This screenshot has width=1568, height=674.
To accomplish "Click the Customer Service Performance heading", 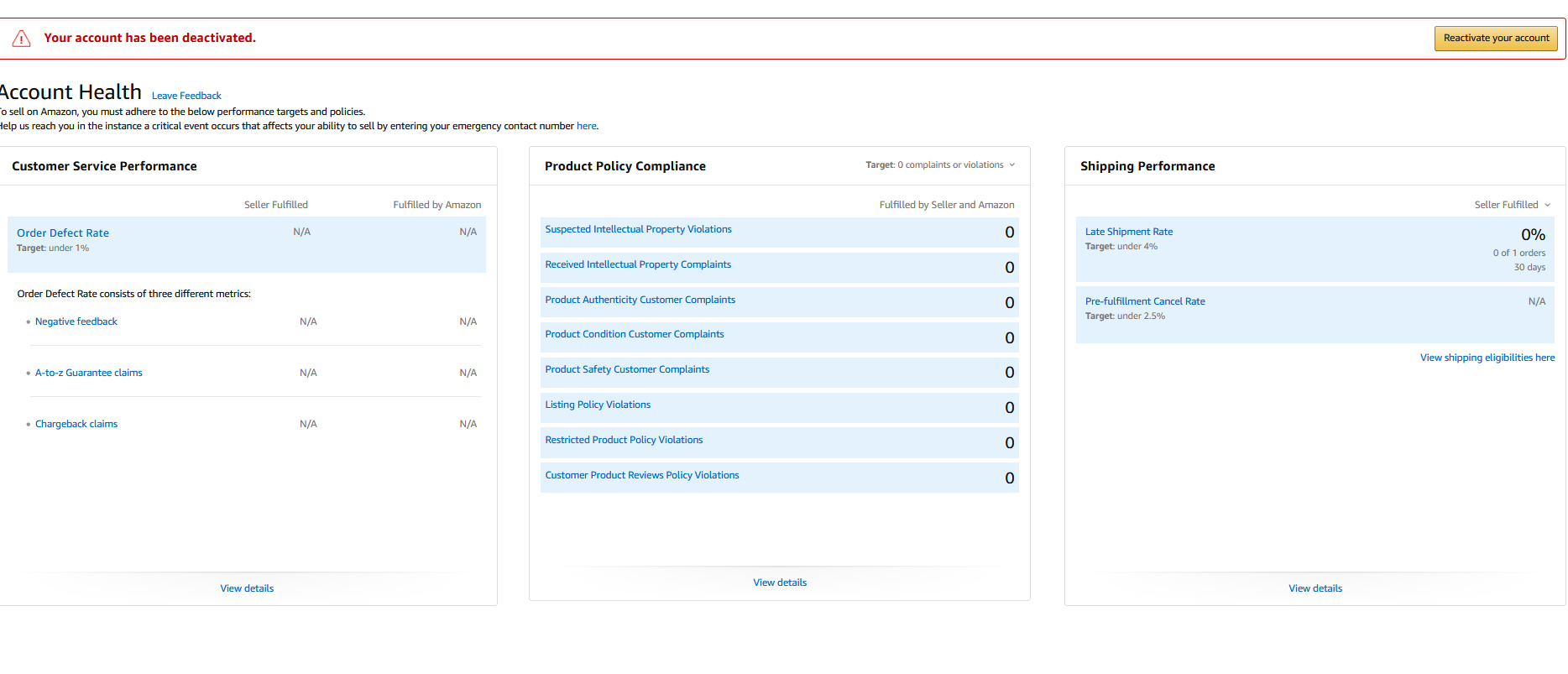I will pyautogui.click(x=104, y=166).
